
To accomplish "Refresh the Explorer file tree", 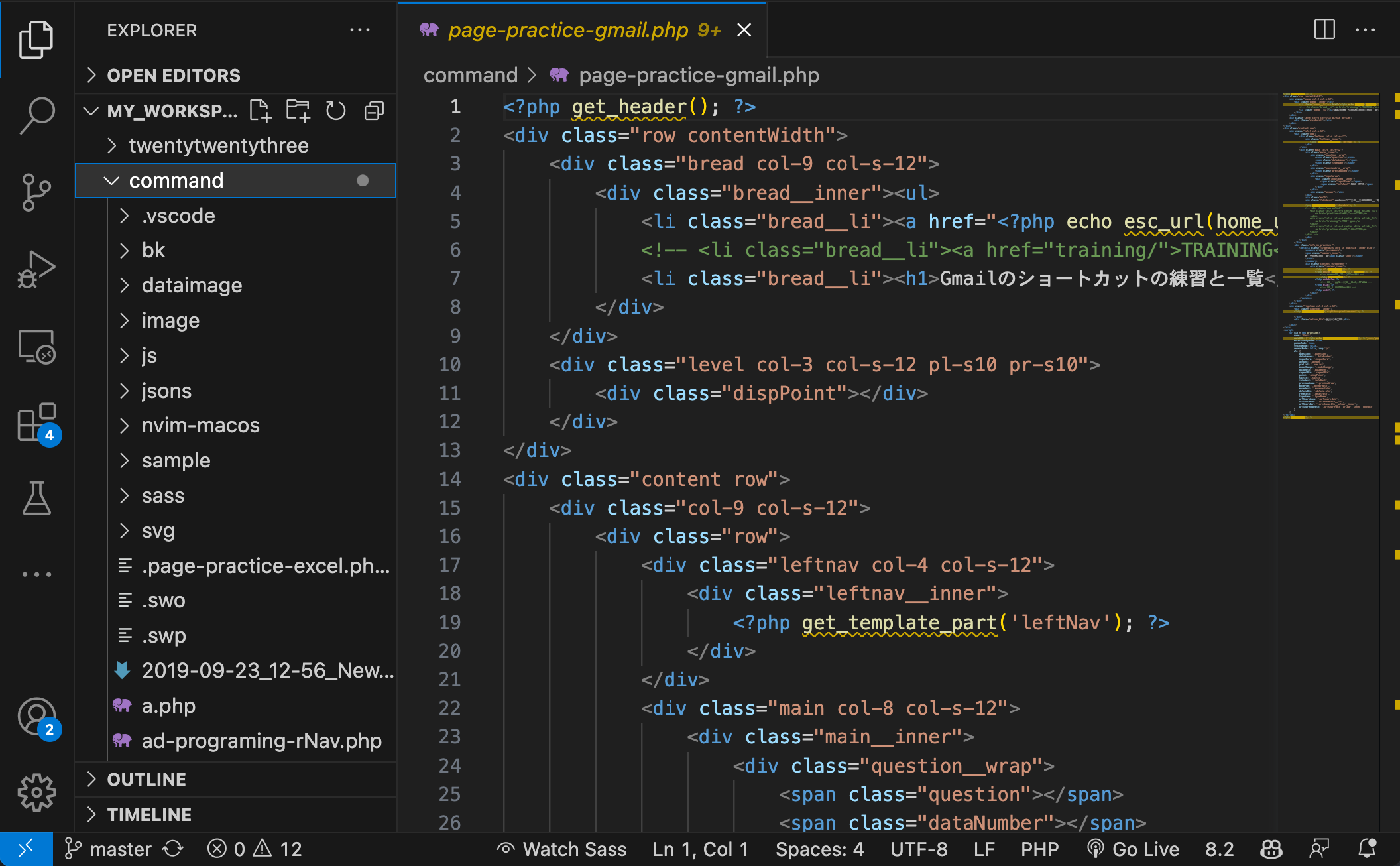I will pos(336,111).
